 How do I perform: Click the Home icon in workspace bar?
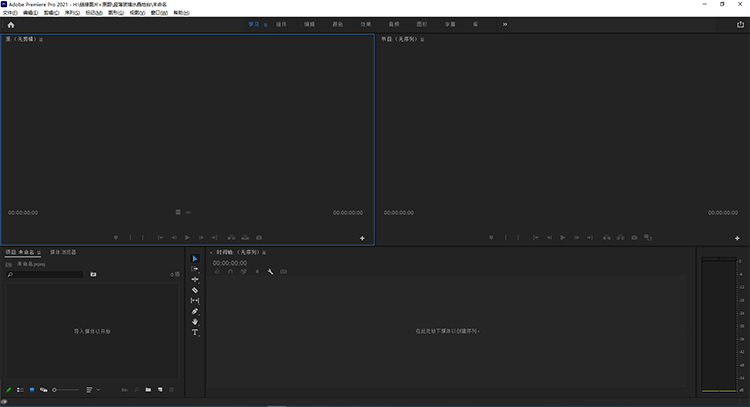(x=11, y=24)
